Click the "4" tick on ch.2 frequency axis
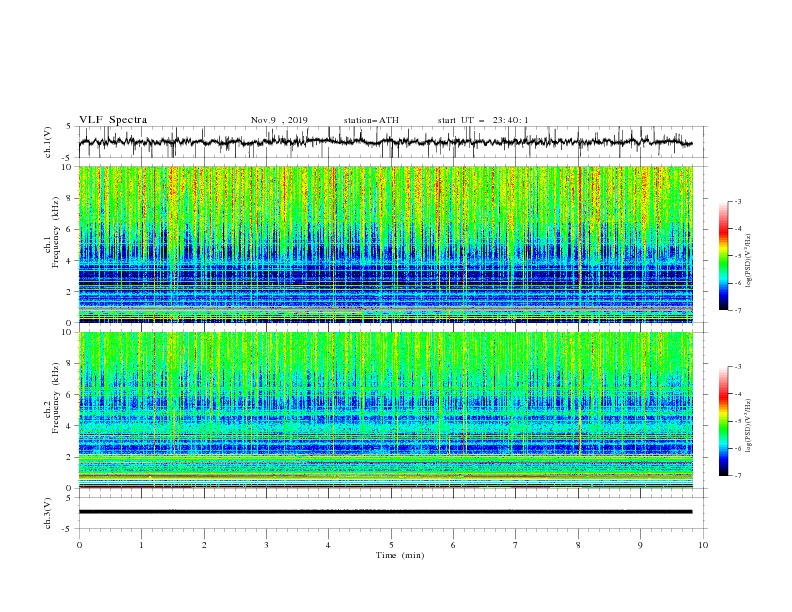Viewport: 792px width, 612px height. coord(70,426)
